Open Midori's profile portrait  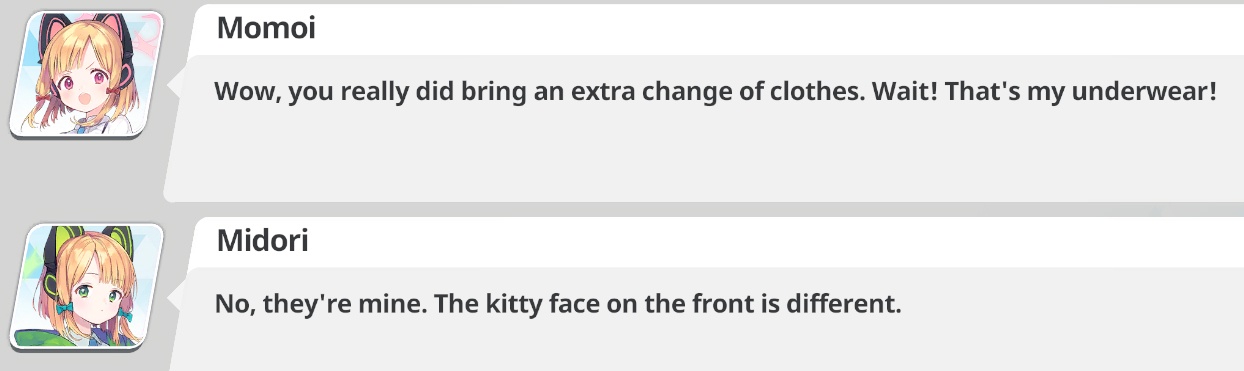tap(86, 287)
